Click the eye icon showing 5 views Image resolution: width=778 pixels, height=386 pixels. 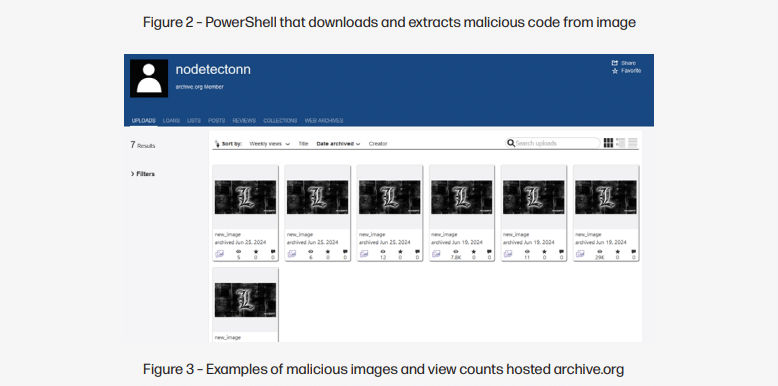pos(239,252)
